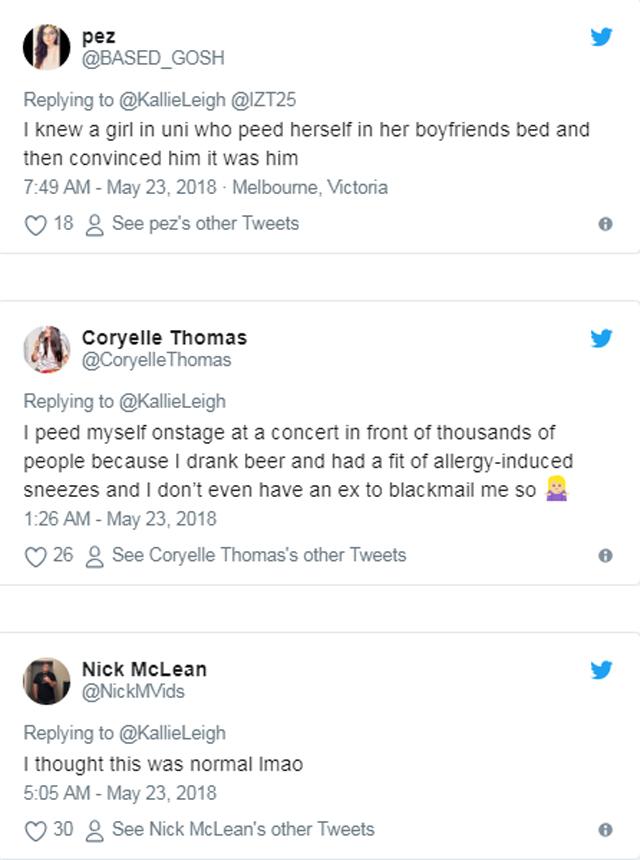Visit the @NickMVids handle
Image resolution: width=640 pixels, height=860 pixels.
click(133, 691)
